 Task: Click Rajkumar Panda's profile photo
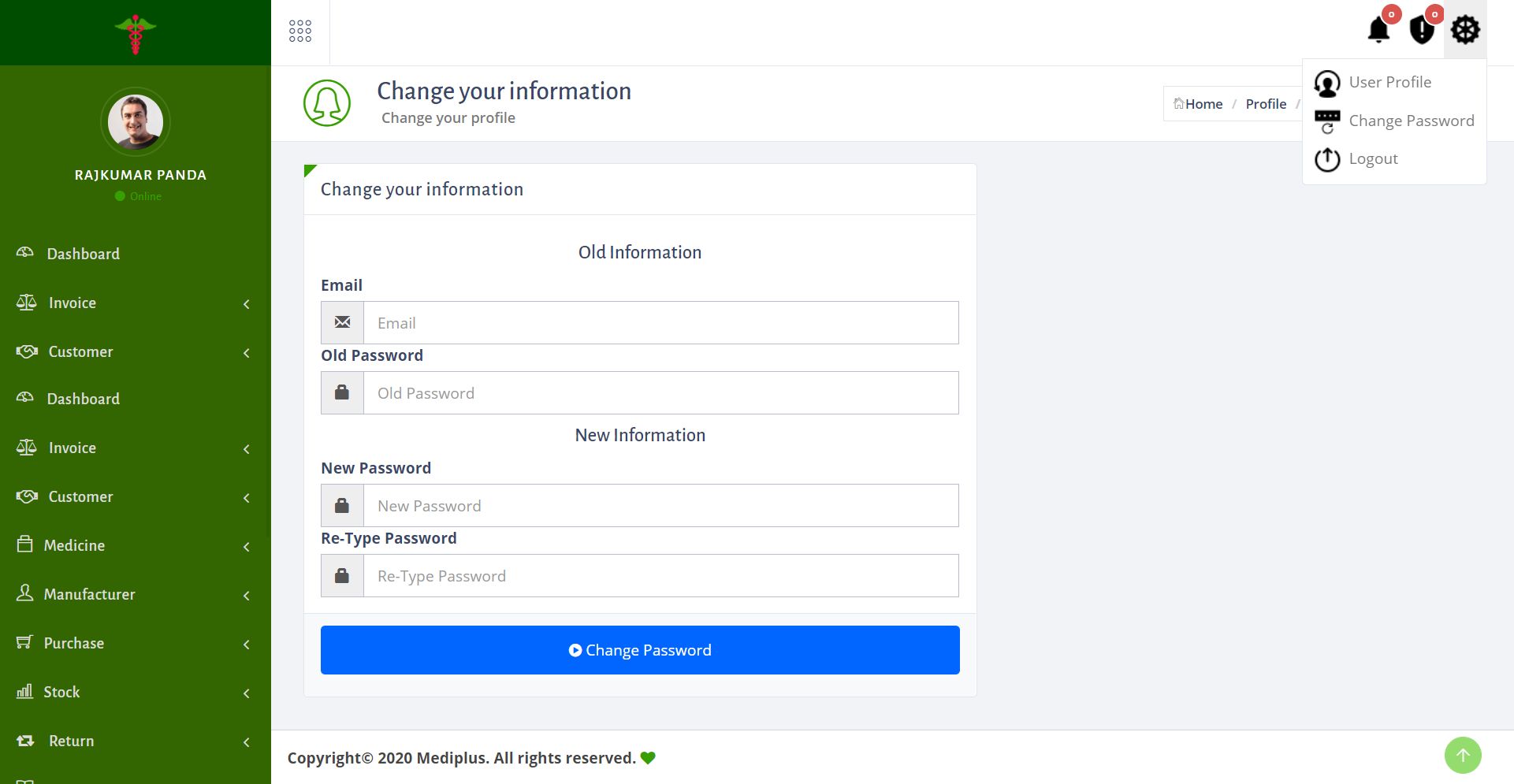click(x=136, y=122)
